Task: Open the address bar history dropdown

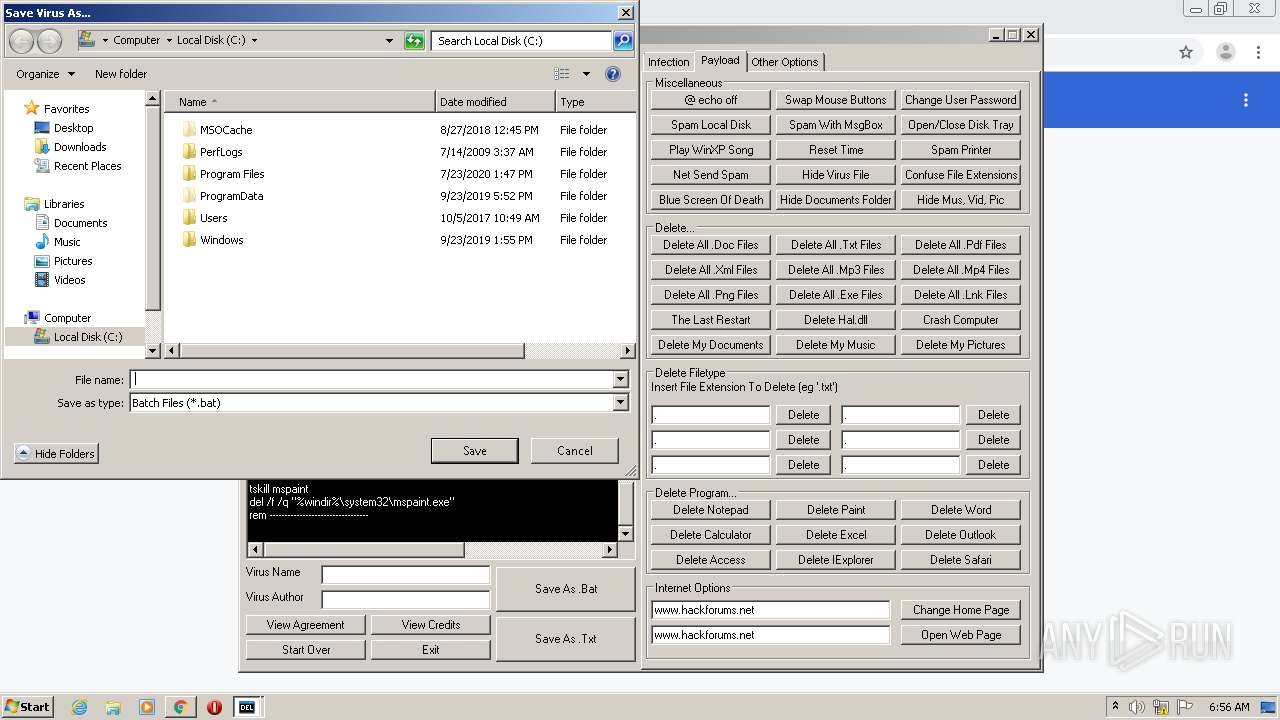Action: click(x=389, y=41)
